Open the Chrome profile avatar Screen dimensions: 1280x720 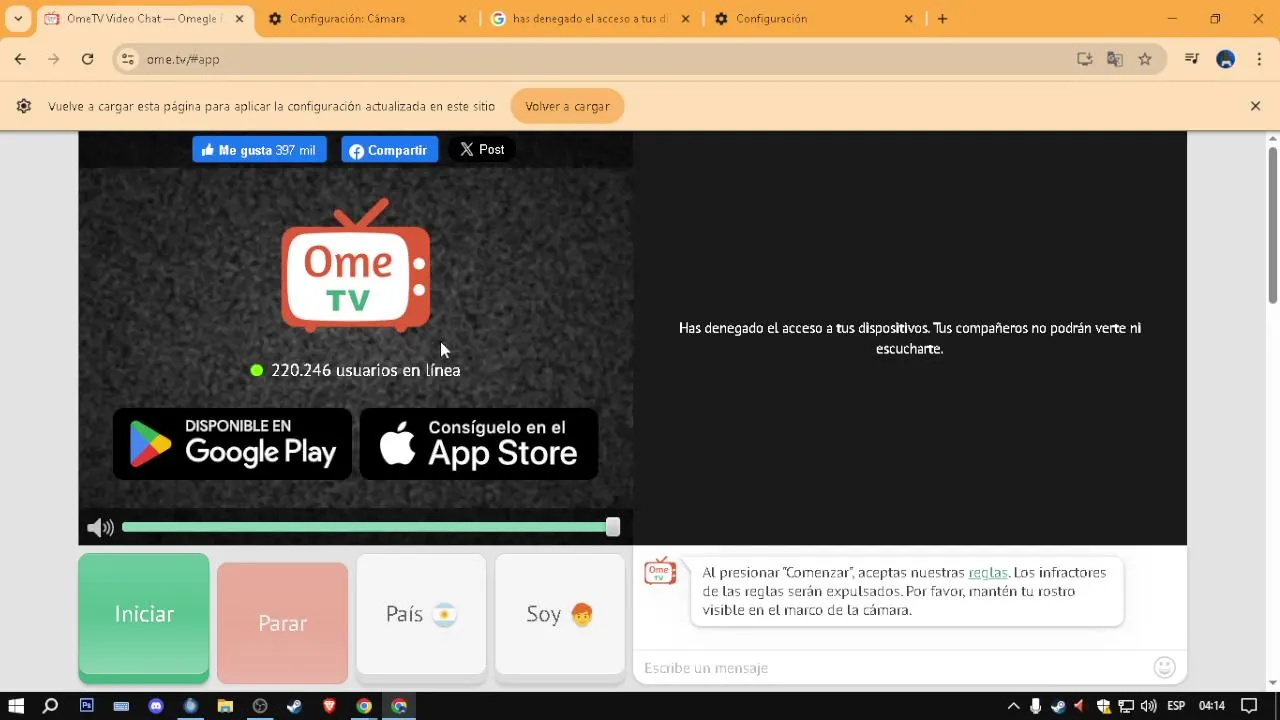click(x=1226, y=59)
